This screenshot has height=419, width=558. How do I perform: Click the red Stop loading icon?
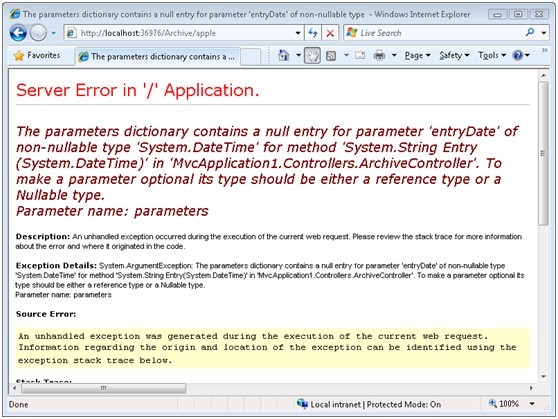(330, 33)
